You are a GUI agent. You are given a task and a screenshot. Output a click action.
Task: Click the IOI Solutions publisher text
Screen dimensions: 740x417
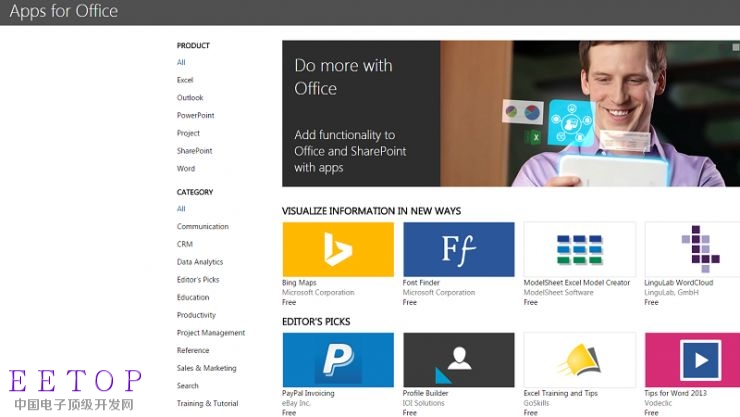423,403
